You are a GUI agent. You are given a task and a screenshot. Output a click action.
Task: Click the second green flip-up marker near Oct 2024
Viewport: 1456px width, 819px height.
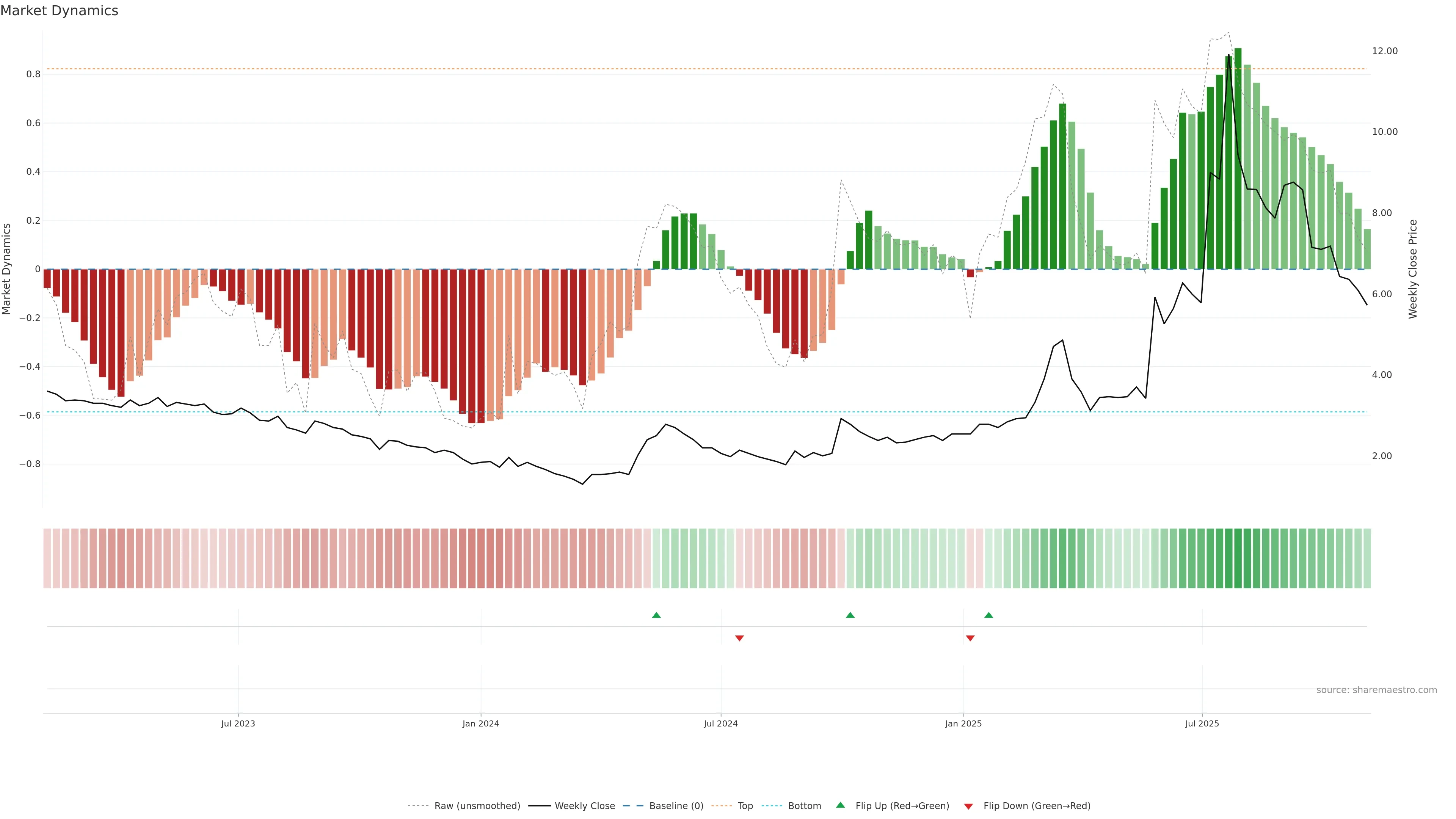coord(850,615)
